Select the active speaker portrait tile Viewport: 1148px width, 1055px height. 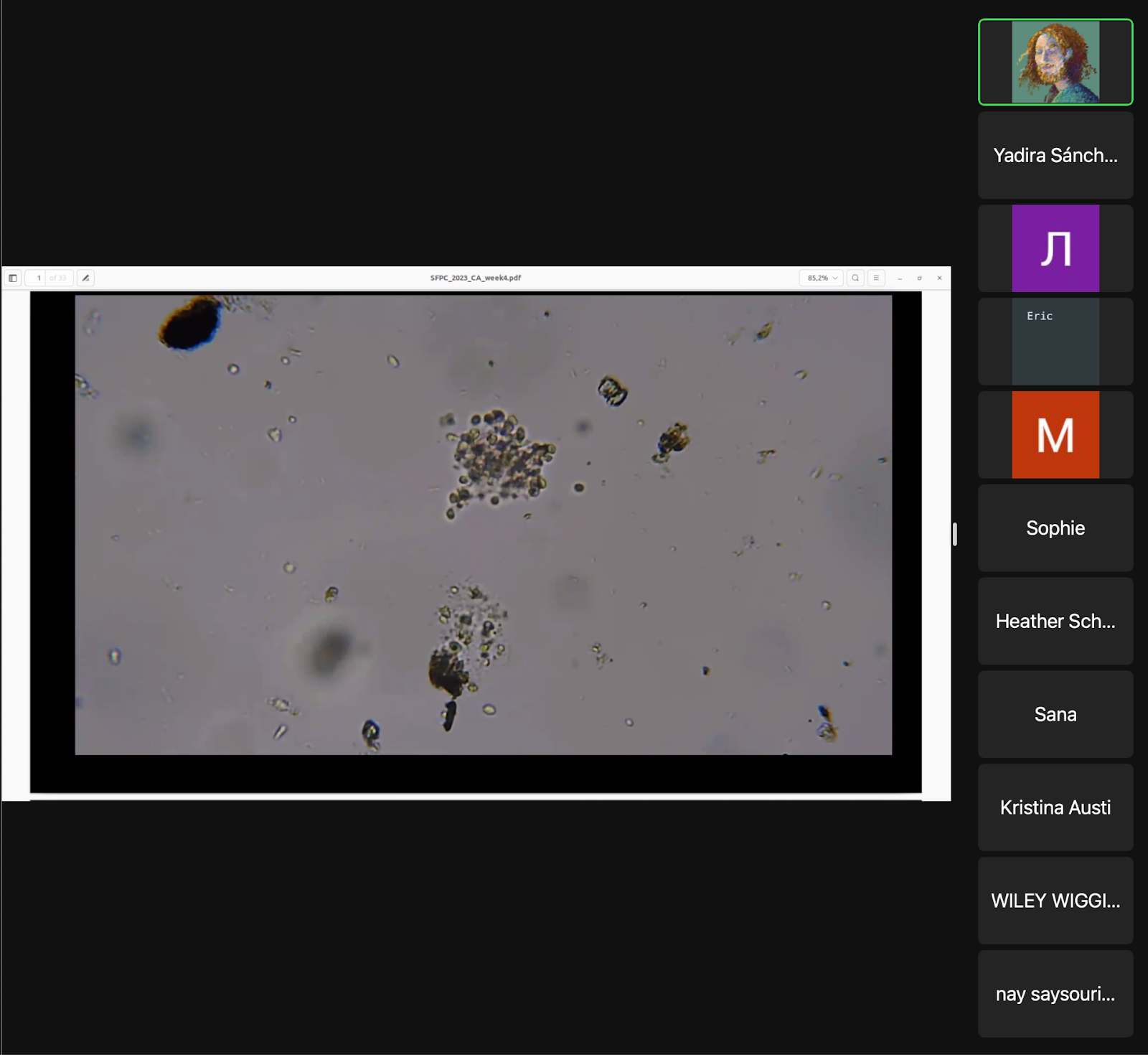tap(1055, 62)
